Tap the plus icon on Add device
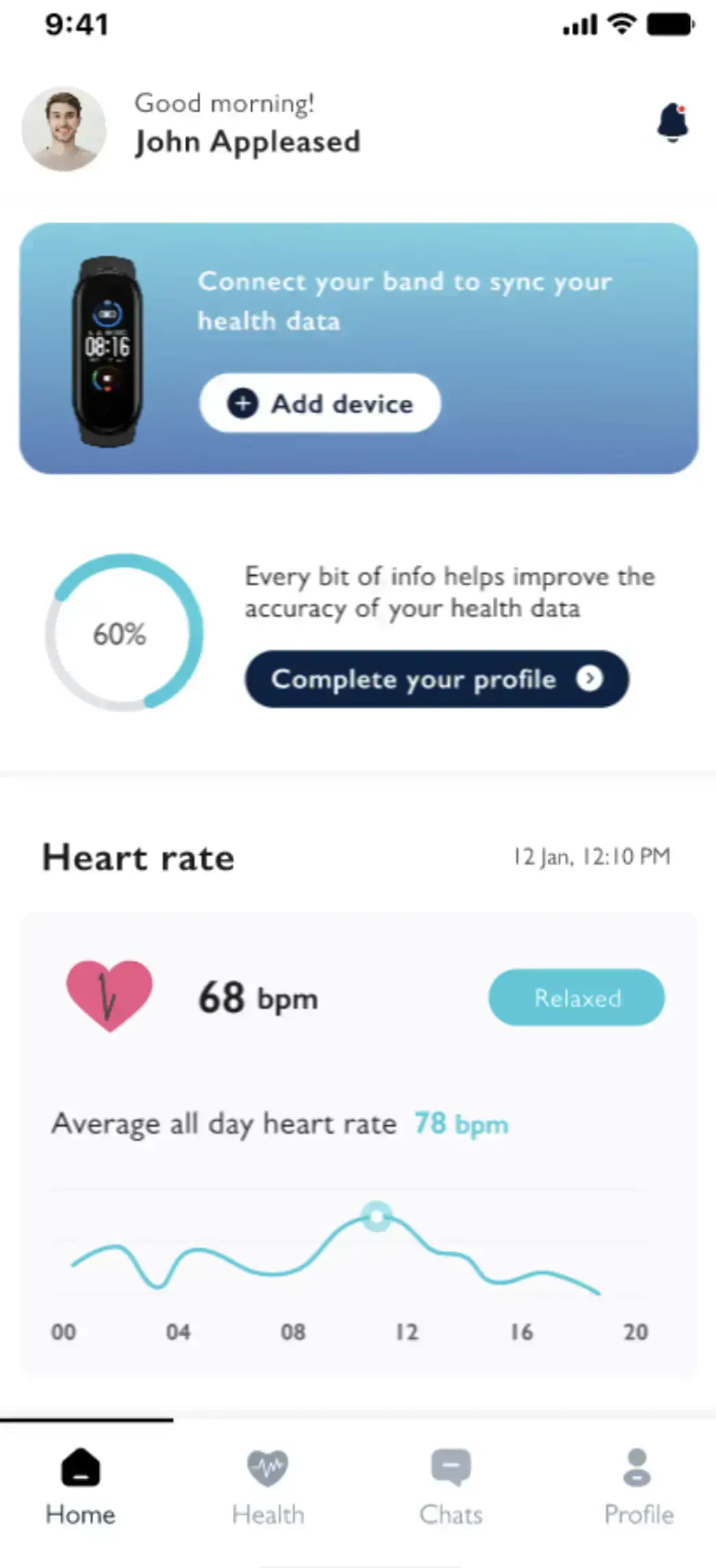This screenshot has width=716, height=1568. coord(243,403)
